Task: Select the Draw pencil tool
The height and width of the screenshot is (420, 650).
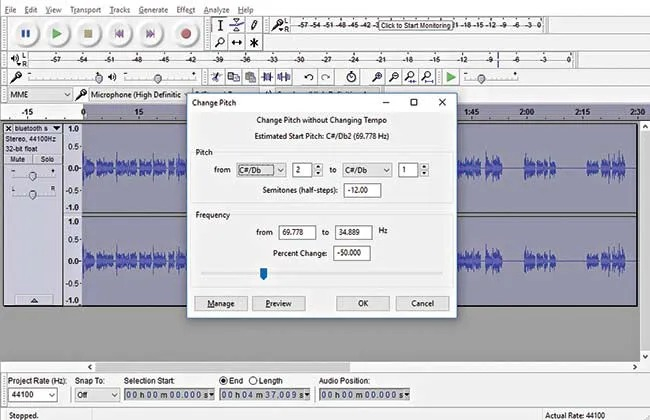Action: [254, 25]
